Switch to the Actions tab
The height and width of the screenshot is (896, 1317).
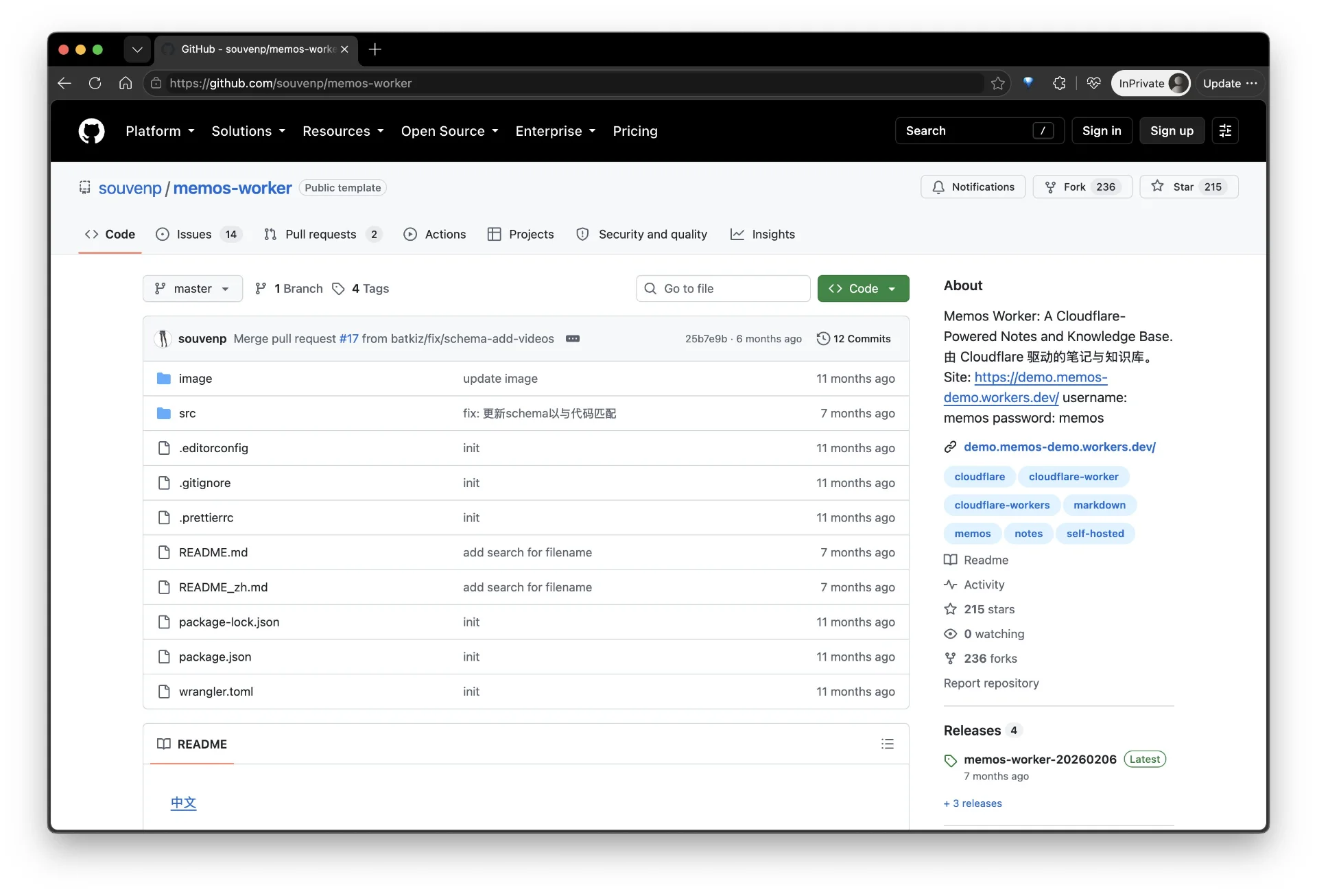pos(435,235)
